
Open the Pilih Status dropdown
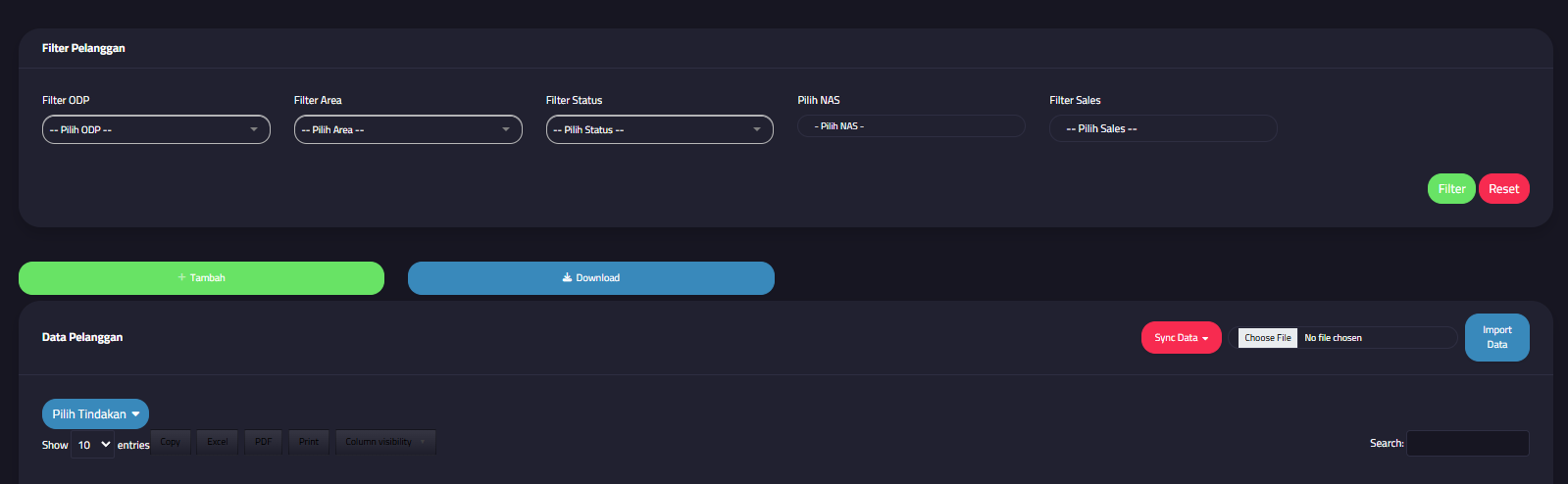point(659,129)
